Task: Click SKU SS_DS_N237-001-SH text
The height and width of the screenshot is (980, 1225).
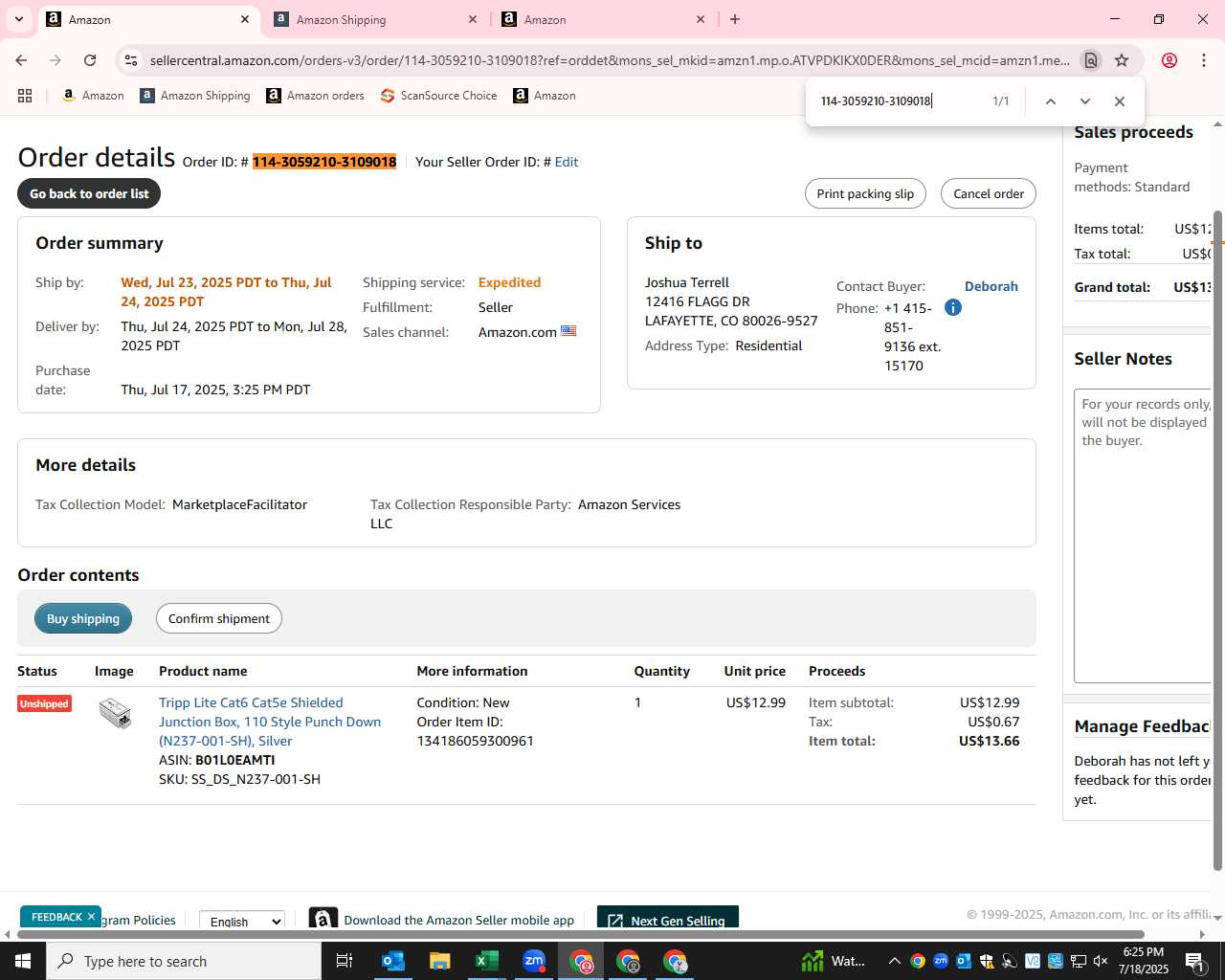Action: 239,779
